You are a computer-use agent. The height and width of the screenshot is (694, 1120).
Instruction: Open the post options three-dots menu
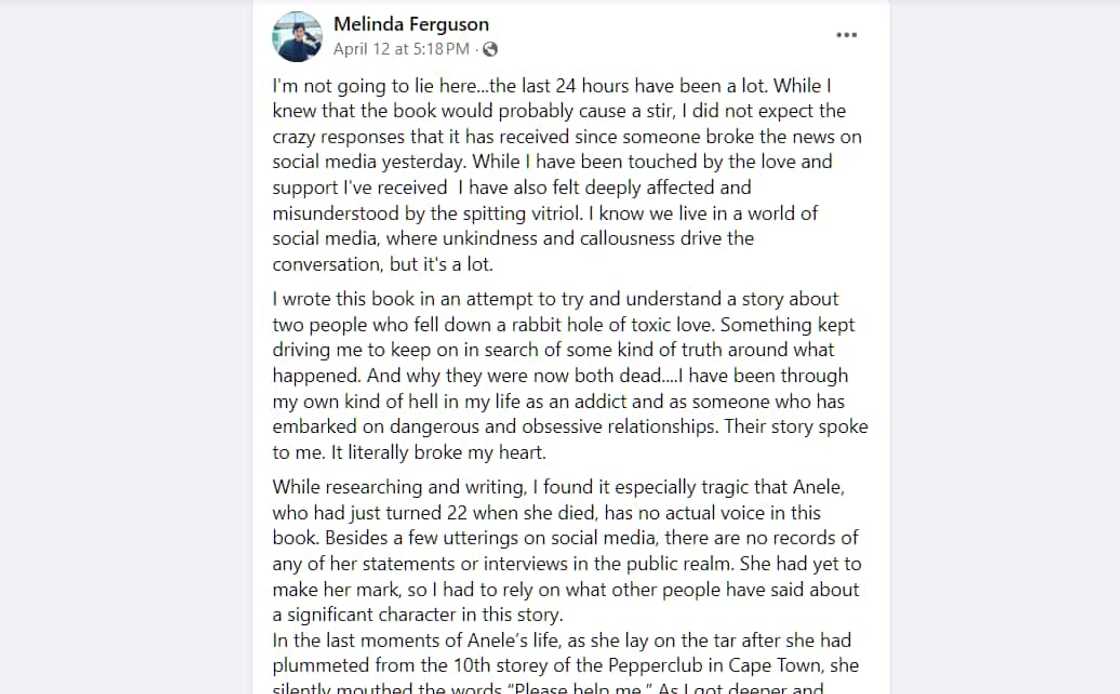pos(846,35)
